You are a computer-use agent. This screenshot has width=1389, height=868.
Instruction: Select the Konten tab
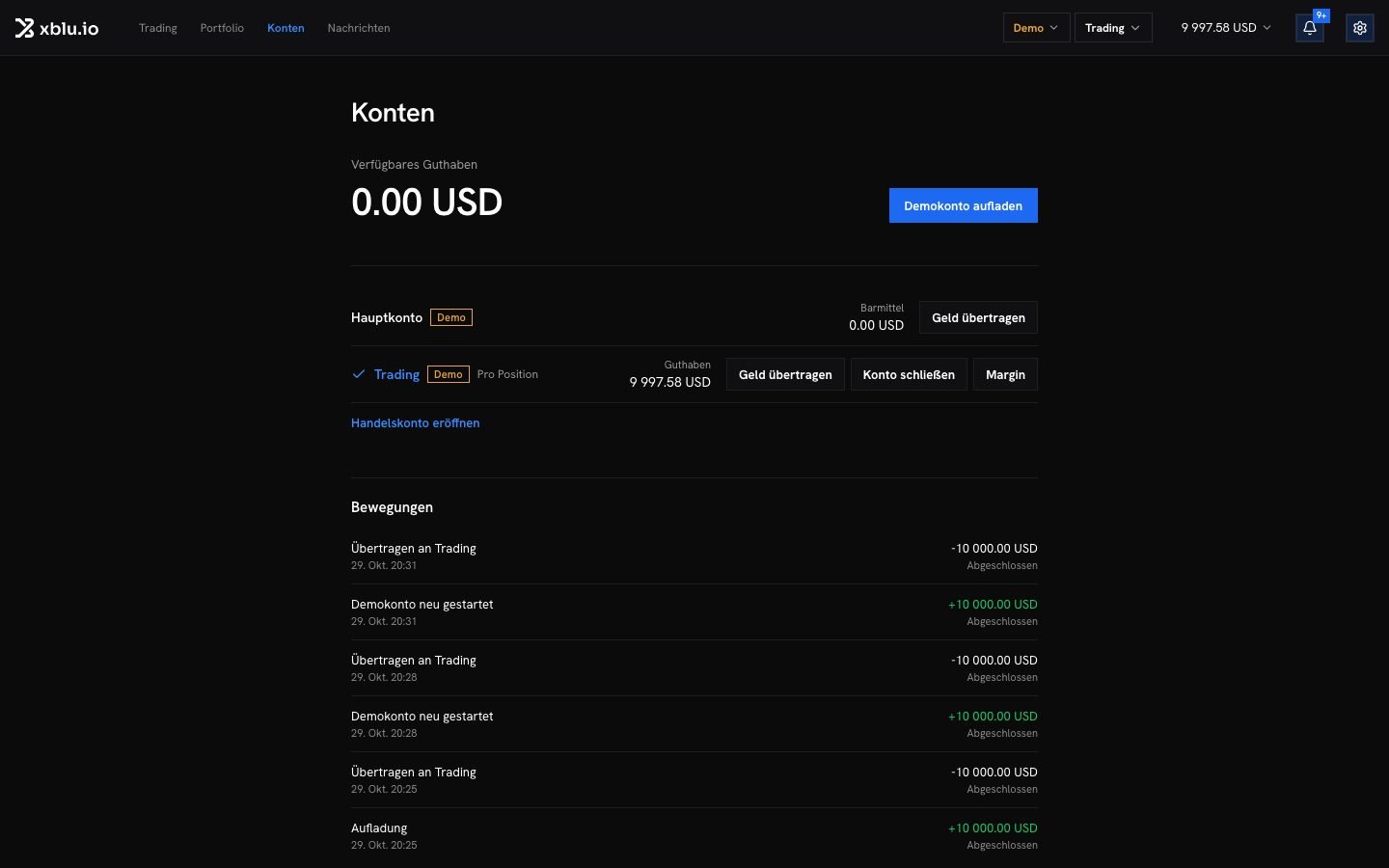(x=286, y=28)
